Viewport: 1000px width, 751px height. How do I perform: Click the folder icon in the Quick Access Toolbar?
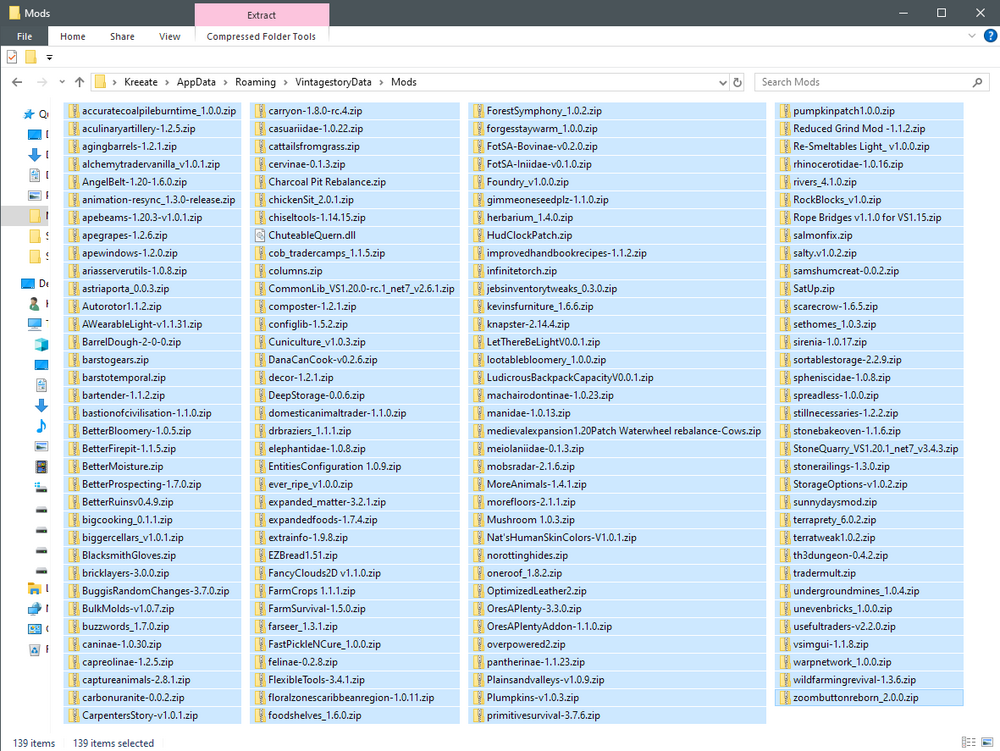click(x=30, y=57)
